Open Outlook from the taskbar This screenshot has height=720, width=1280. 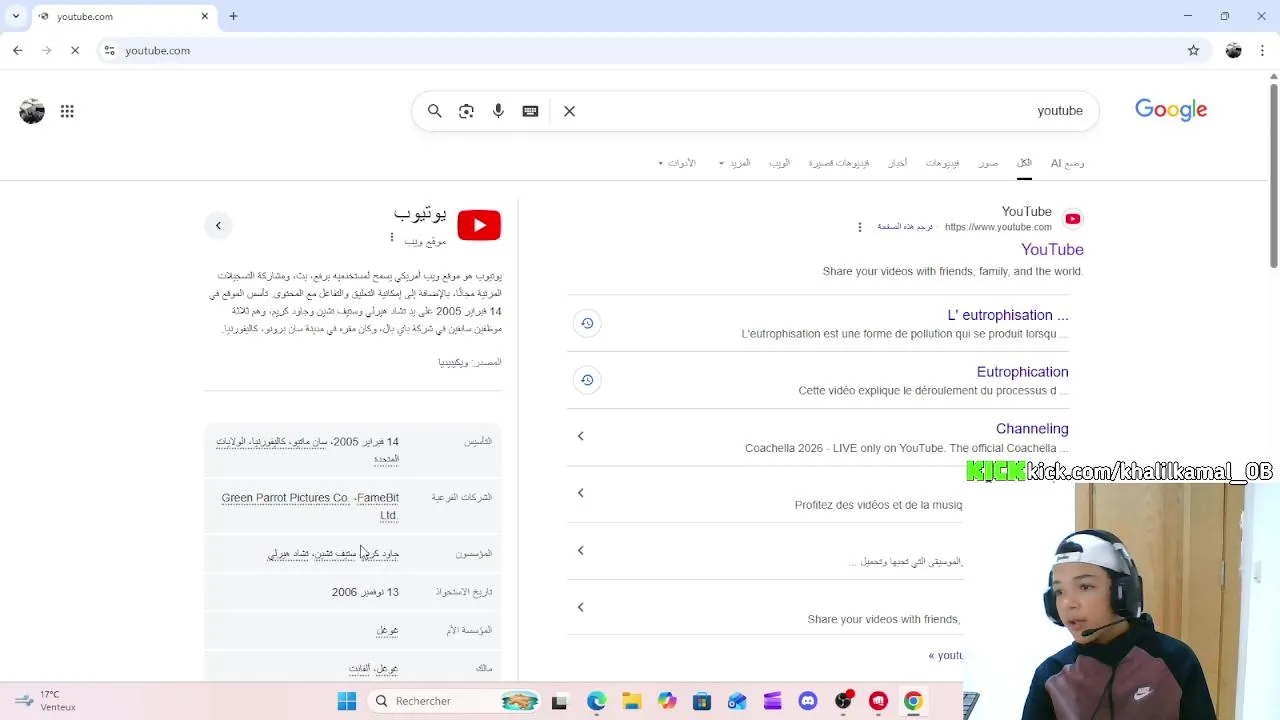click(x=737, y=701)
